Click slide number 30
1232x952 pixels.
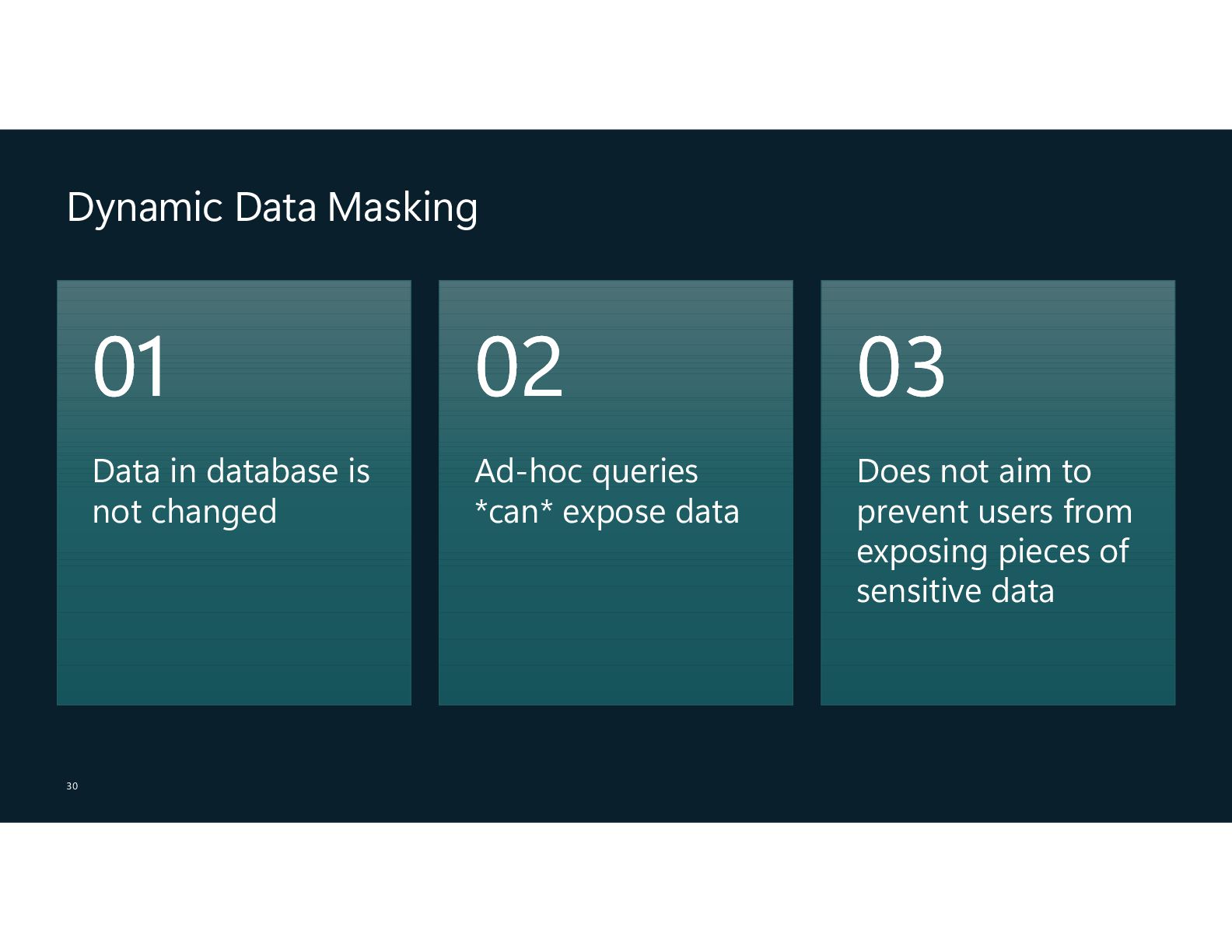click(72, 786)
